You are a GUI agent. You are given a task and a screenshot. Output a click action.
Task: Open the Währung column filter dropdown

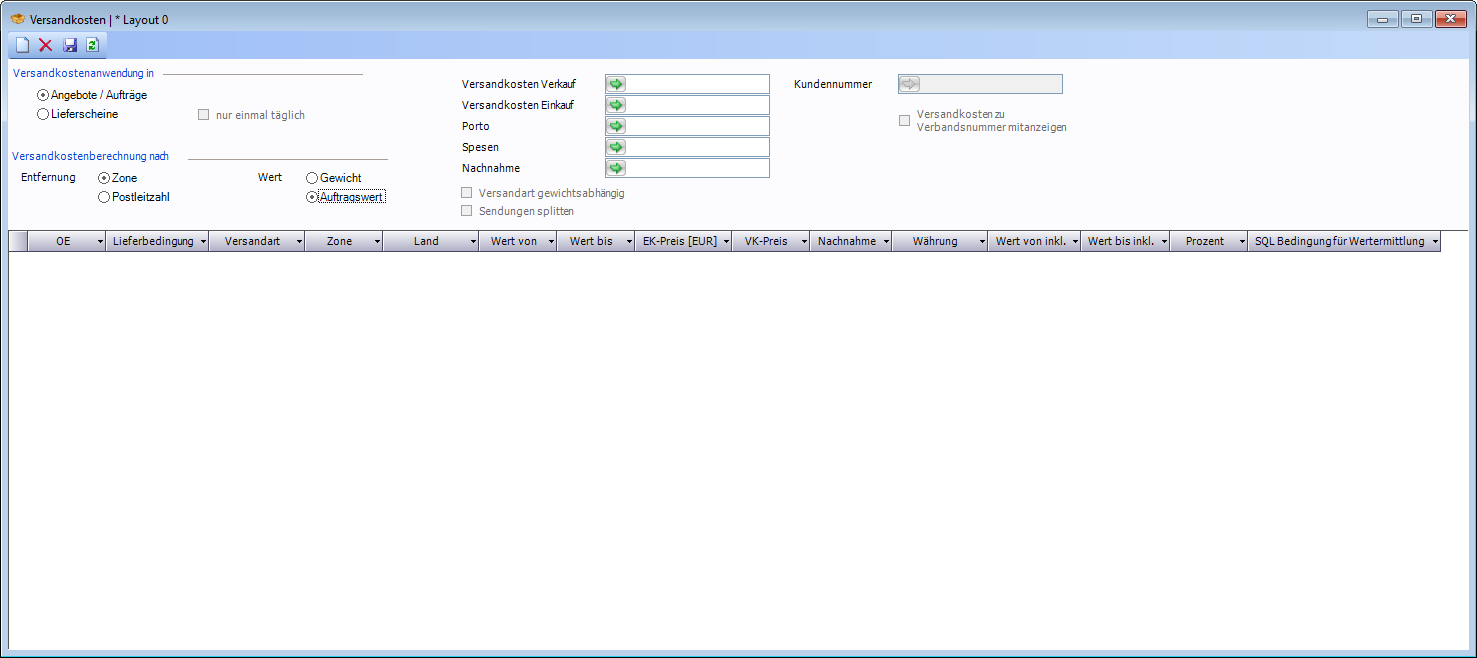[981, 242]
